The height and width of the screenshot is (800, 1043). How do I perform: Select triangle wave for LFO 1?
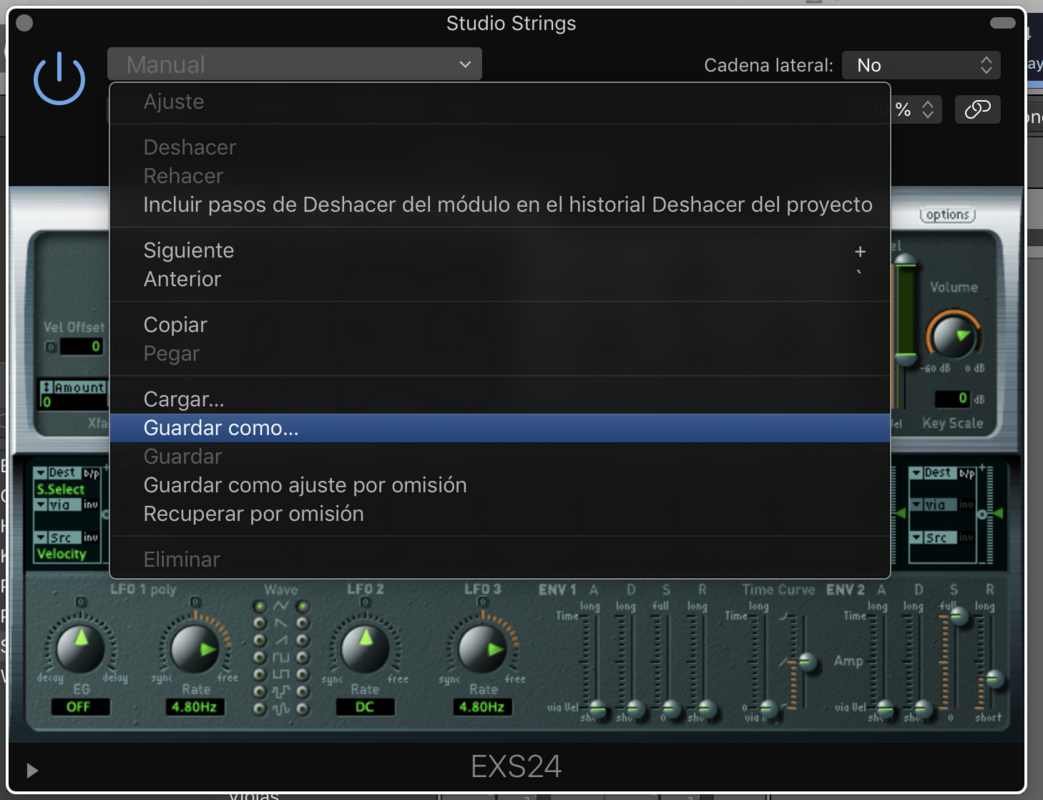259,606
